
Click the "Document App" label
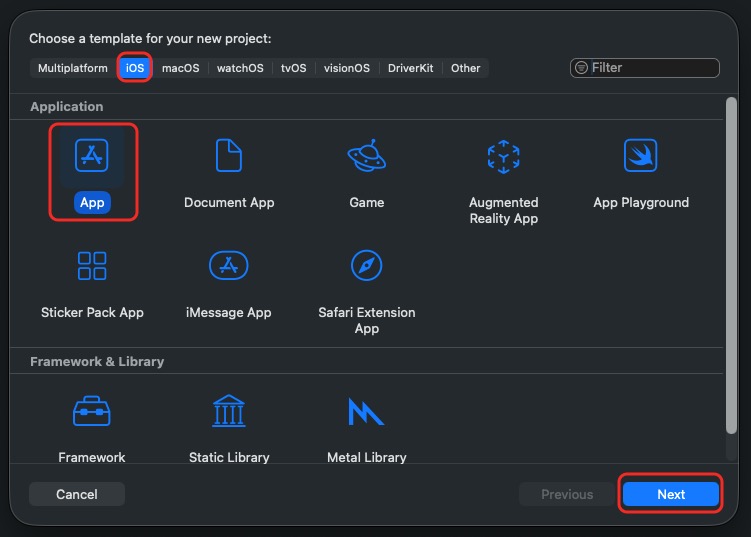[x=229, y=203]
